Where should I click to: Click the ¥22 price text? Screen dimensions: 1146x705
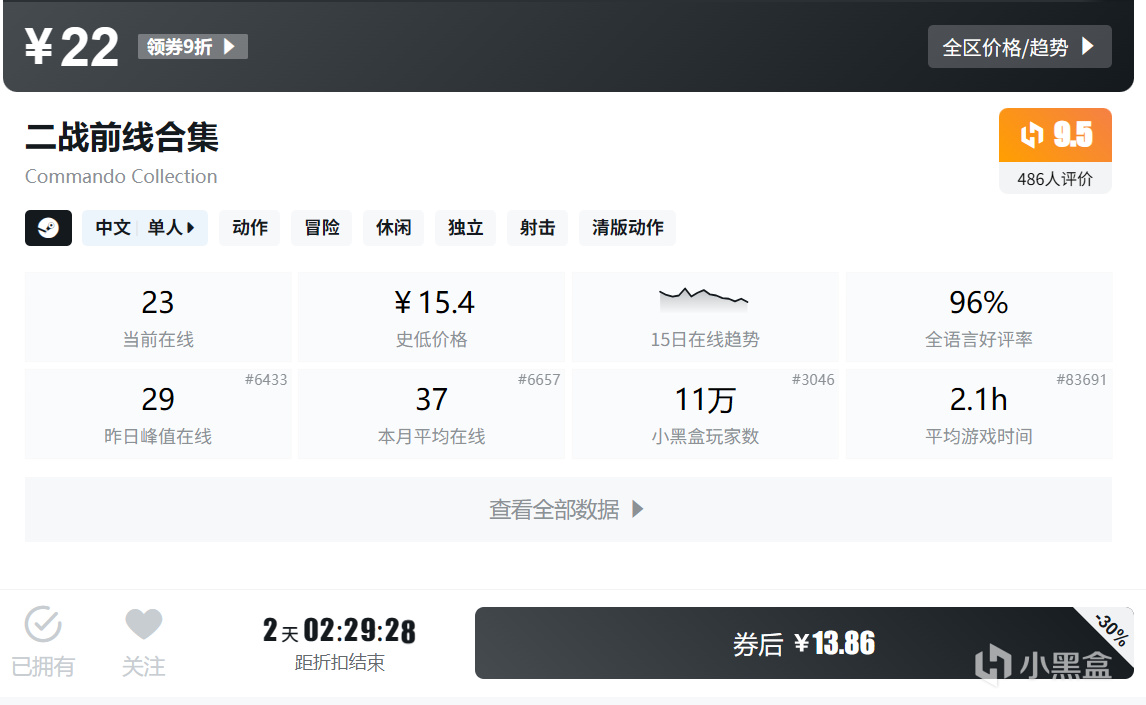click(x=72, y=47)
